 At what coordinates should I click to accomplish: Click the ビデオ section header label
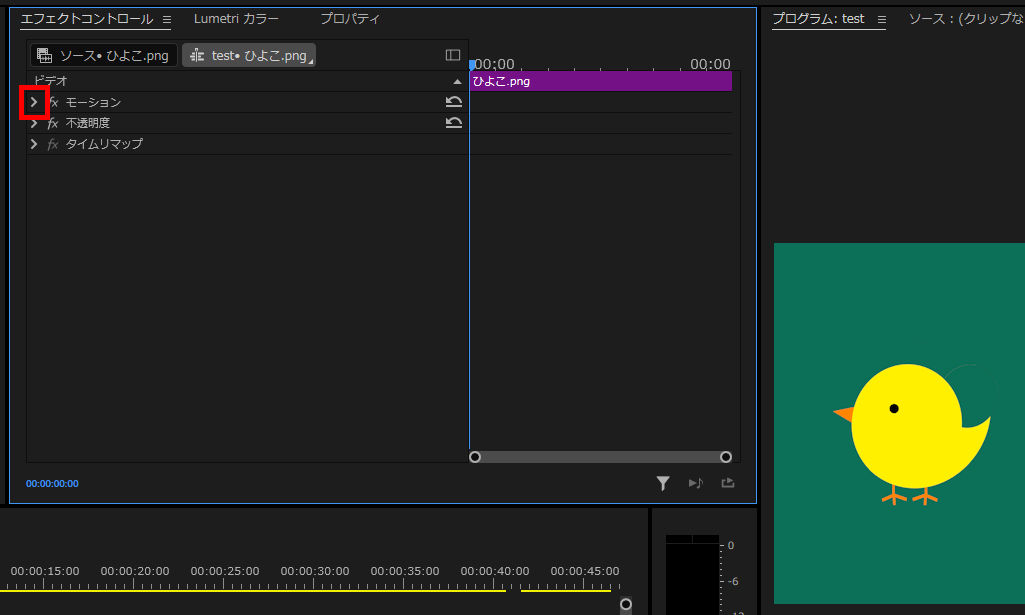click(50, 81)
